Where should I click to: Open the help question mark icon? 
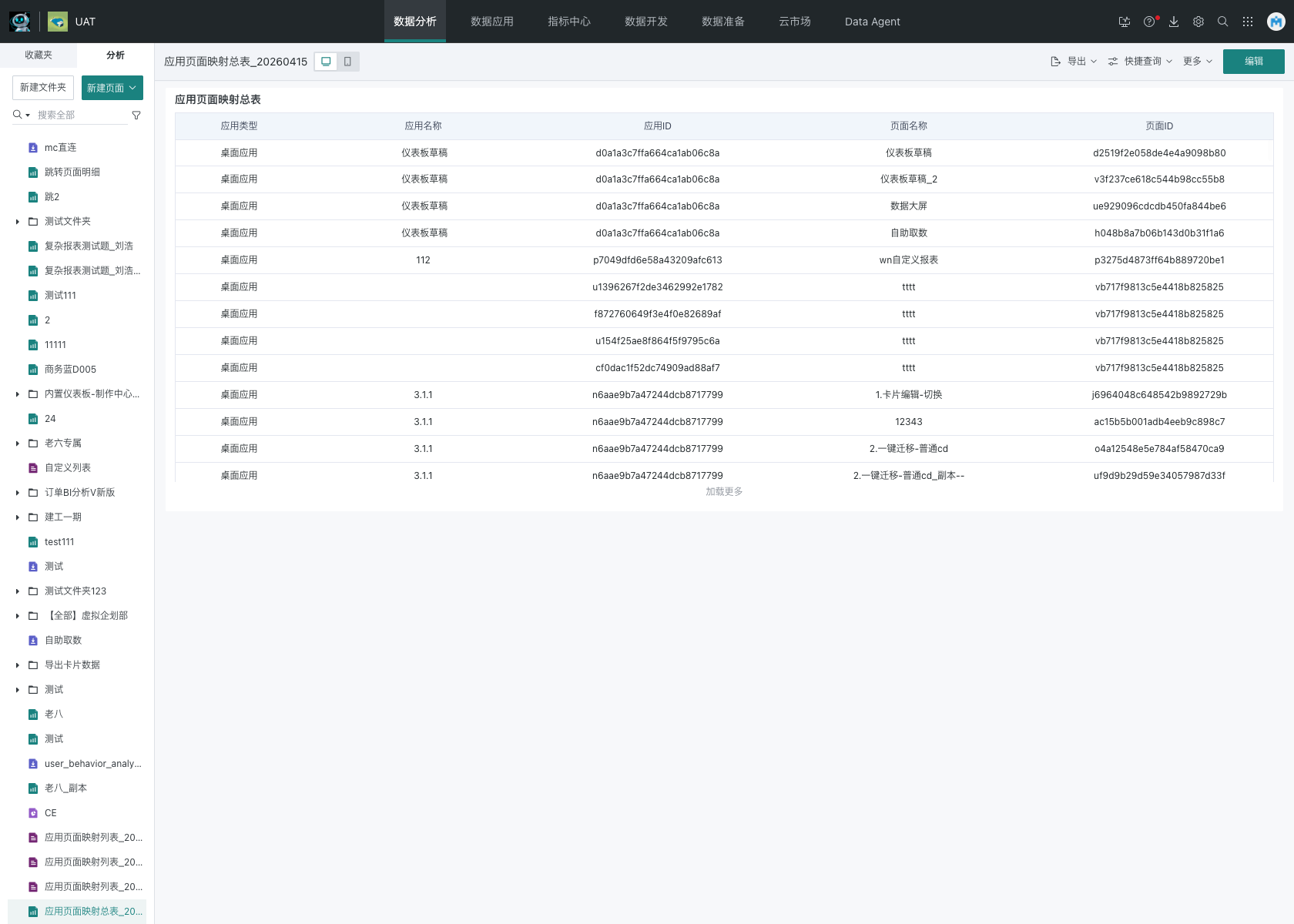[x=1149, y=22]
